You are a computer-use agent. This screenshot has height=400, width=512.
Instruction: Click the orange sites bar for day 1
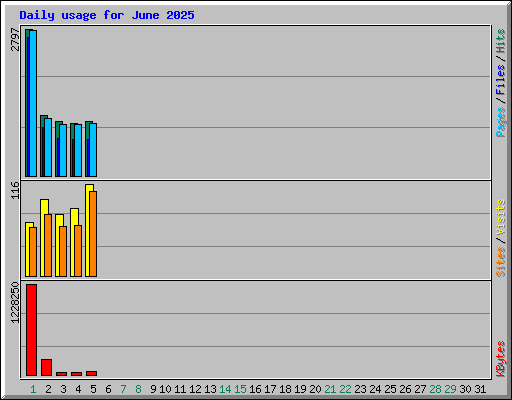click(33, 252)
